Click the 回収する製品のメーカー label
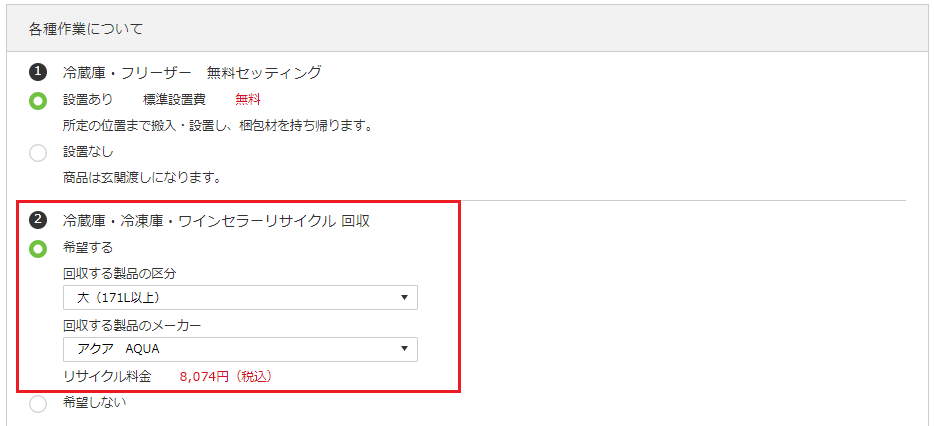 133,324
